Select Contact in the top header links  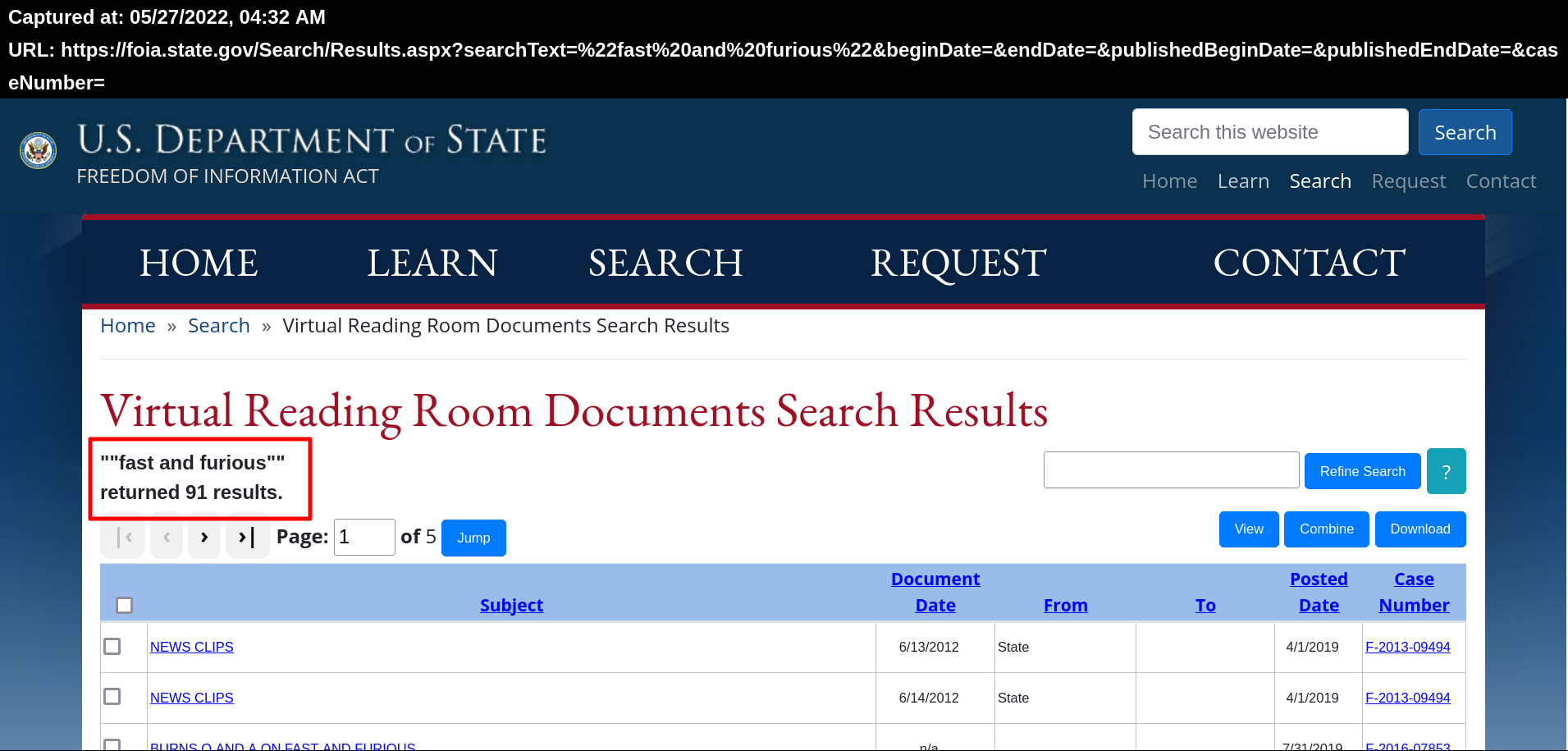click(x=1502, y=181)
